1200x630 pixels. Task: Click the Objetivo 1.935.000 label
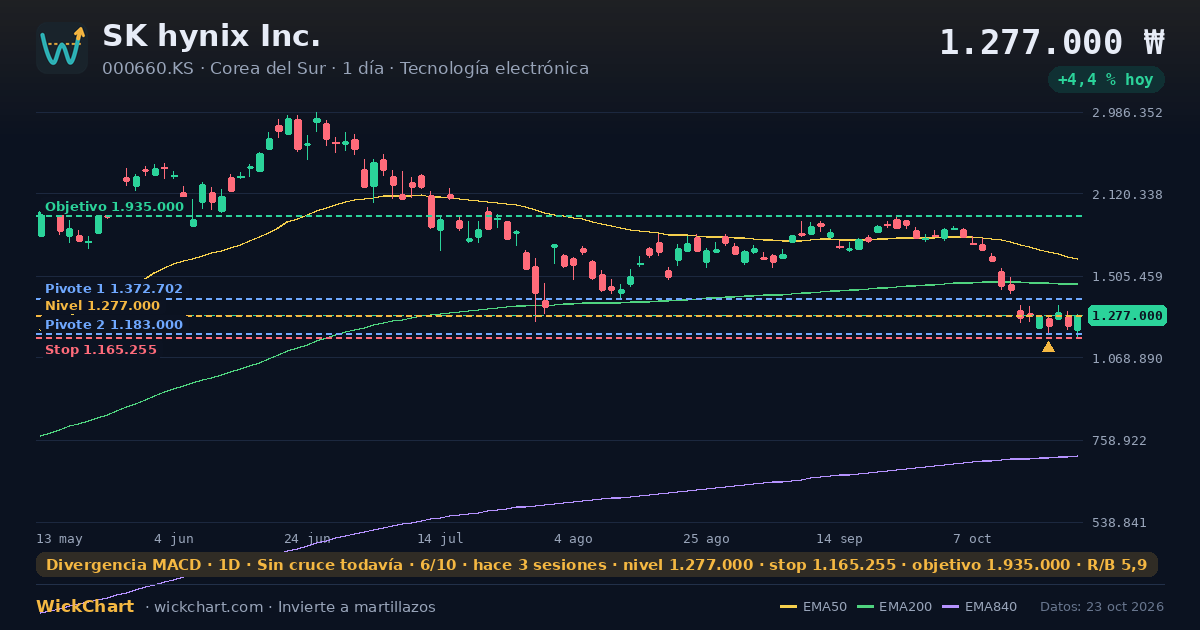(114, 207)
